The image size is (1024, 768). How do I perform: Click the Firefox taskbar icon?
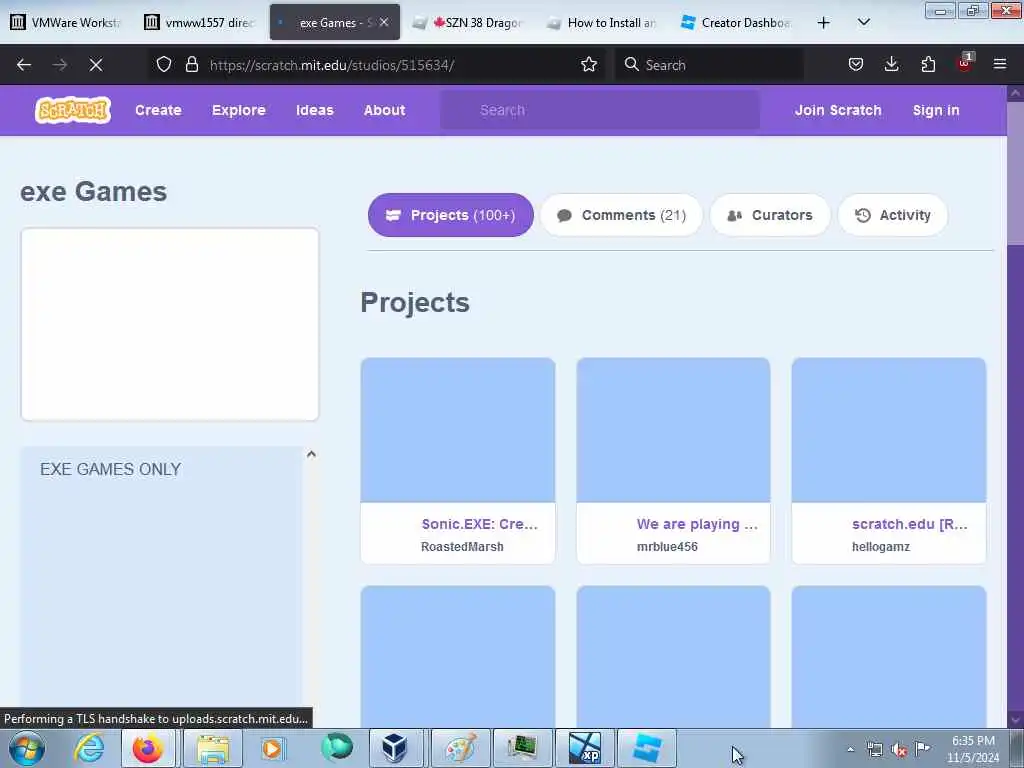click(x=148, y=748)
